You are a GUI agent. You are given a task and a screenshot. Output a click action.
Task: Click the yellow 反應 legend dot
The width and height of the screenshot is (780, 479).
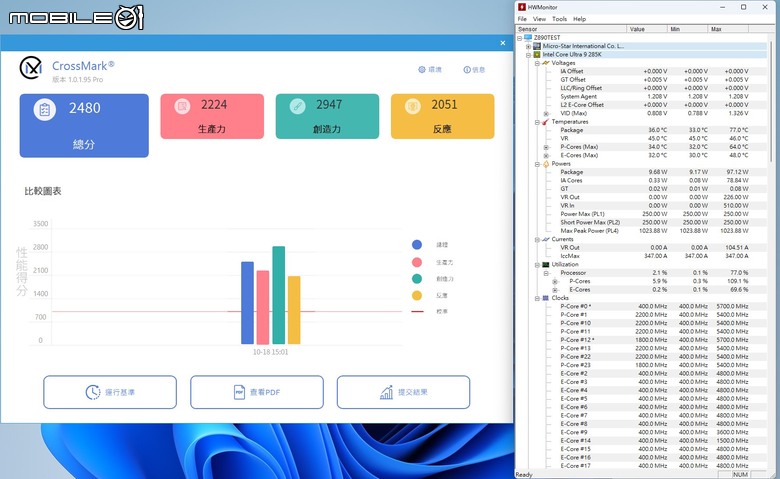[417, 295]
